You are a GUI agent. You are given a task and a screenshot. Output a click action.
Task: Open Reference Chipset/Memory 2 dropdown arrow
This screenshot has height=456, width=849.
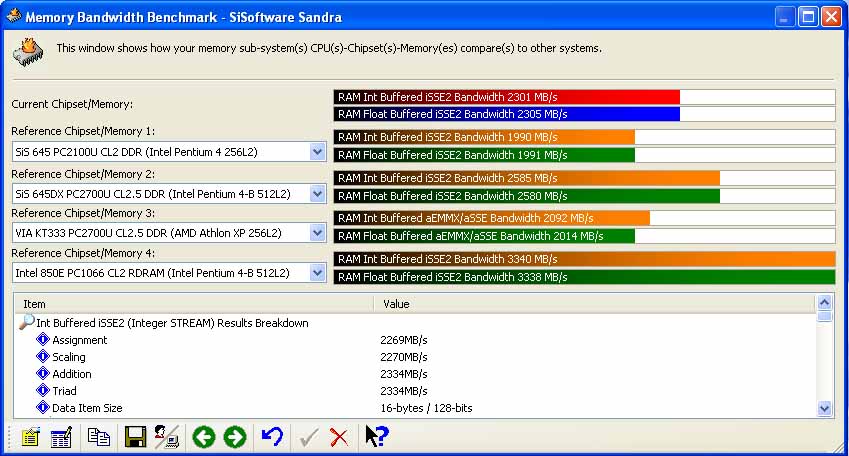[317, 193]
